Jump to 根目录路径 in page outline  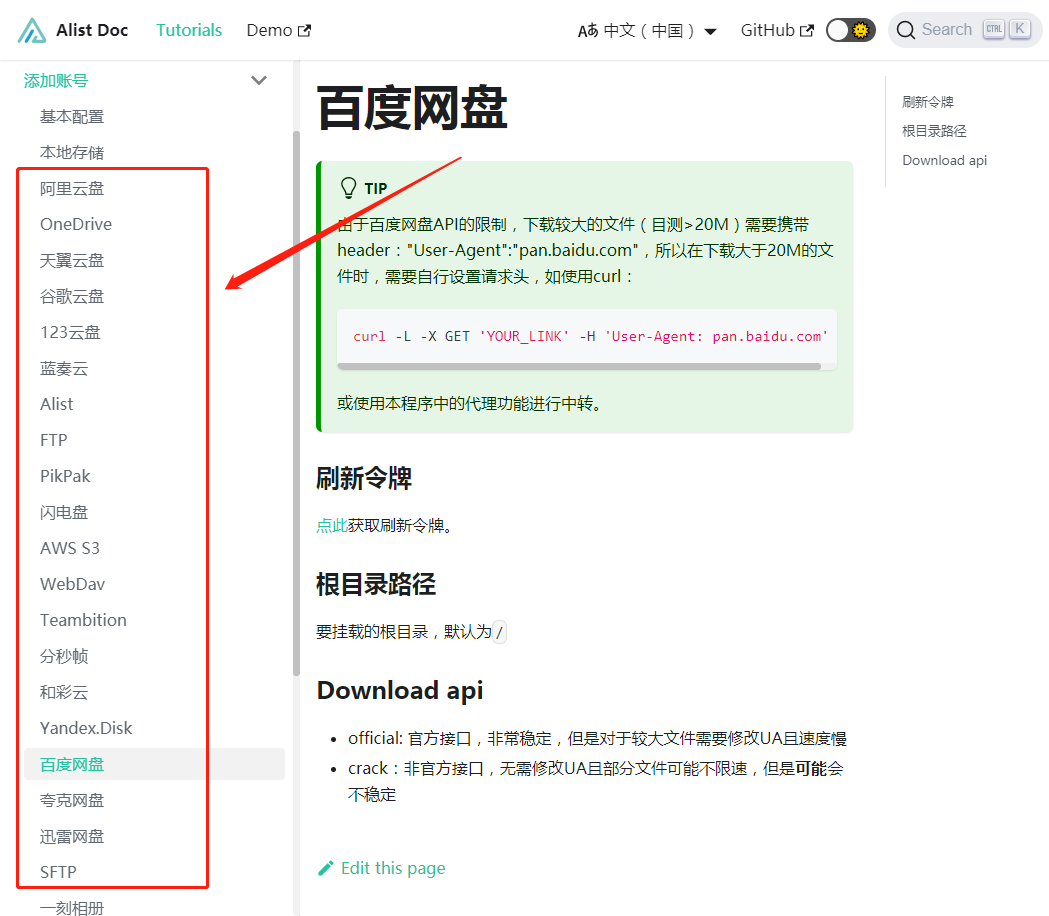[934, 131]
